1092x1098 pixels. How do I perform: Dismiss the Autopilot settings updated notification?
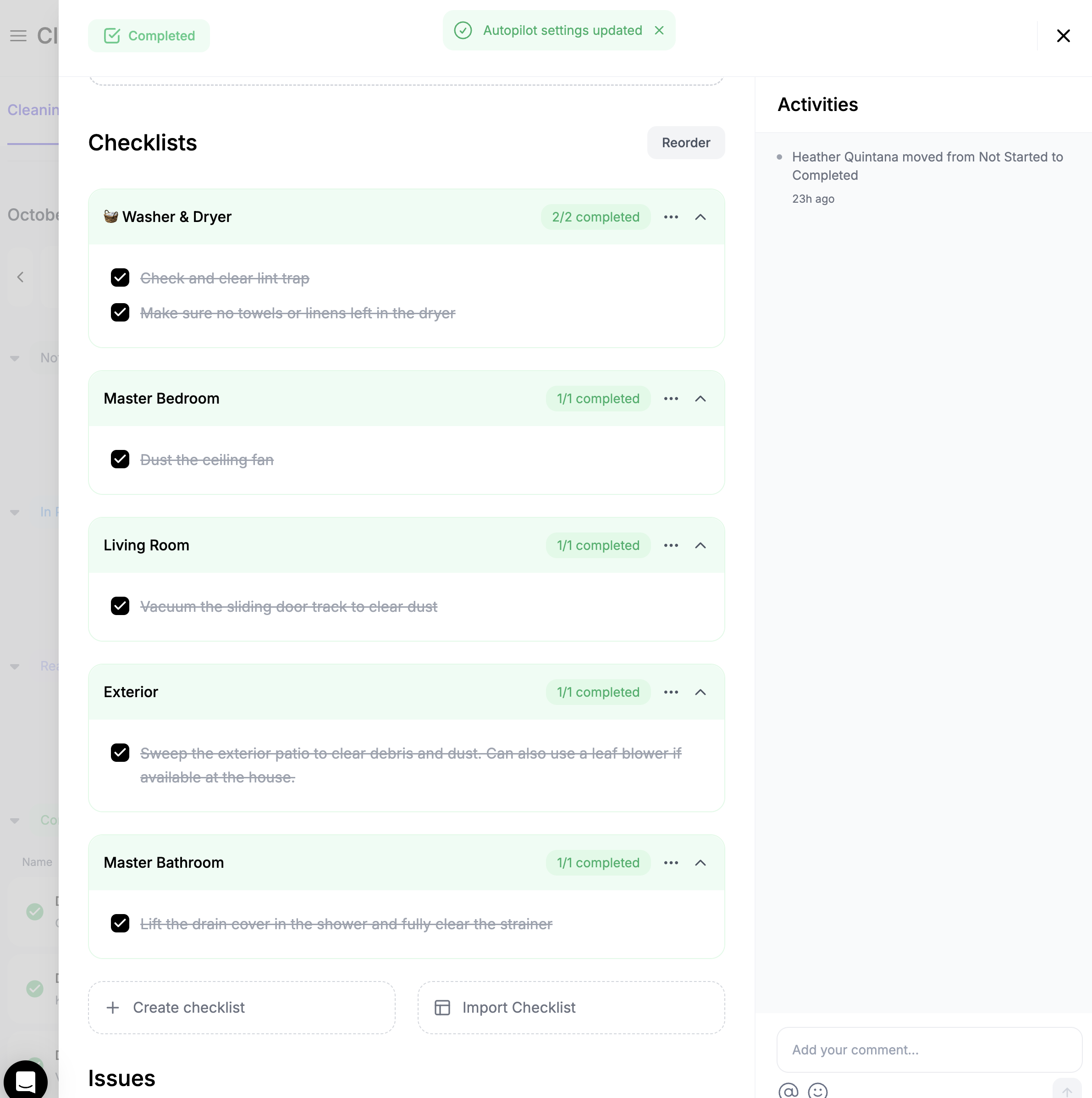point(659,30)
